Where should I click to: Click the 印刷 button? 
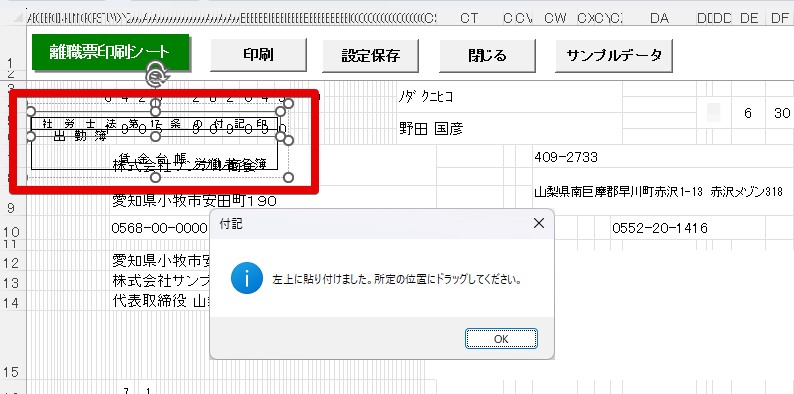258,55
